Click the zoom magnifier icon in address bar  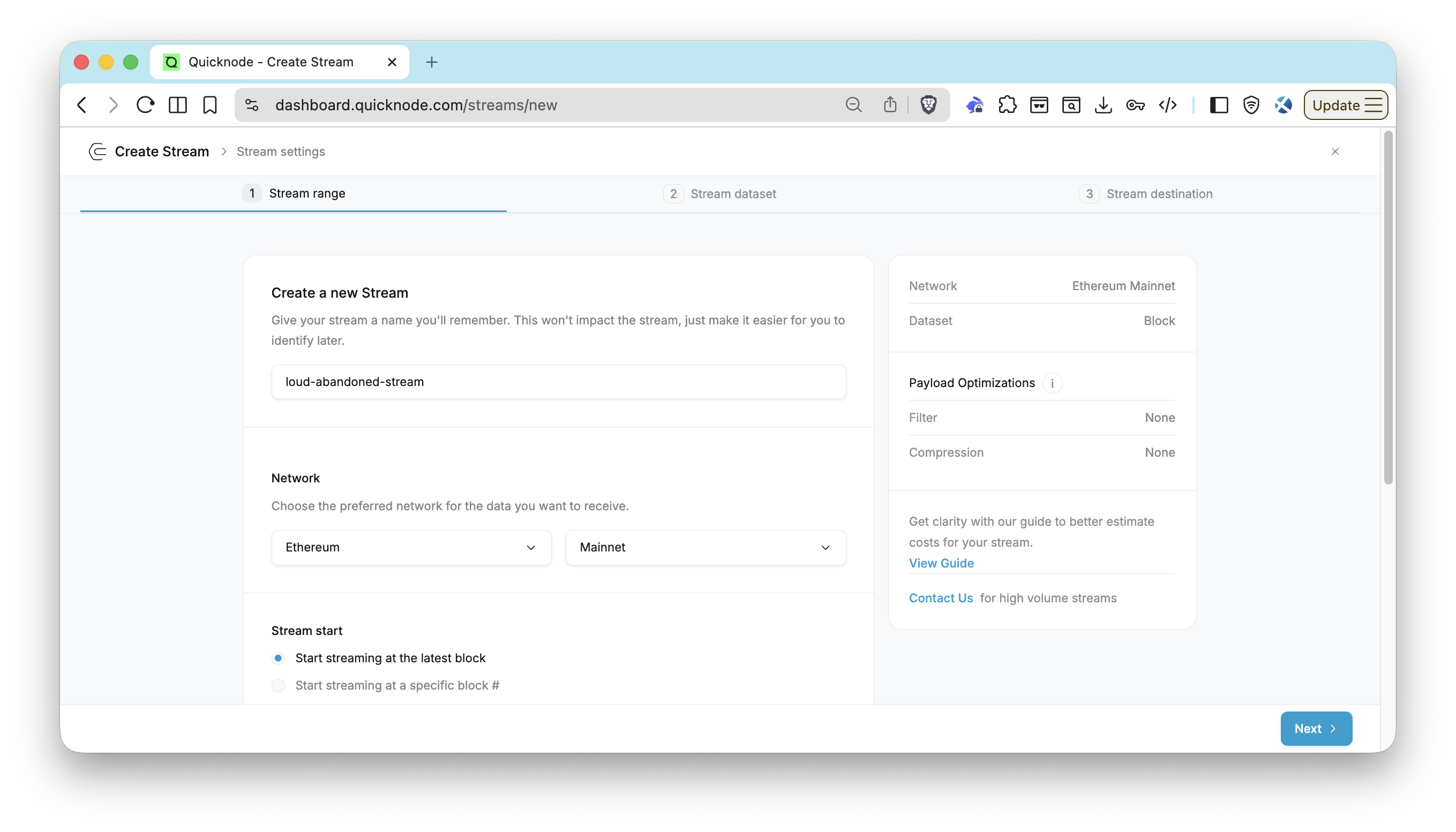coord(853,105)
